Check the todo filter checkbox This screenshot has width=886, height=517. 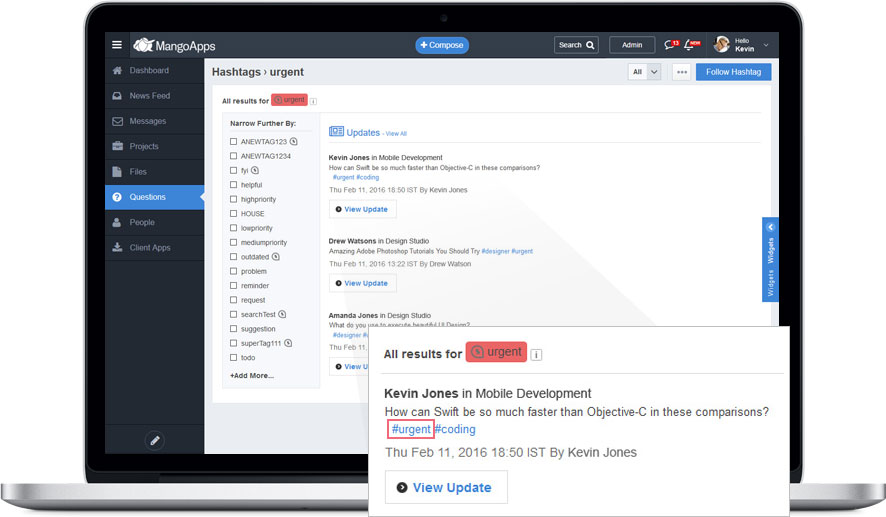click(233, 358)
